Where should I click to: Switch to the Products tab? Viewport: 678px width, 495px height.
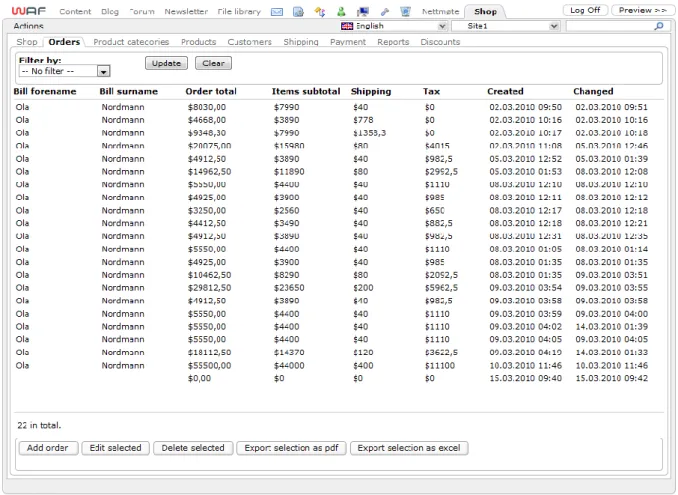[x=198, y=42]
